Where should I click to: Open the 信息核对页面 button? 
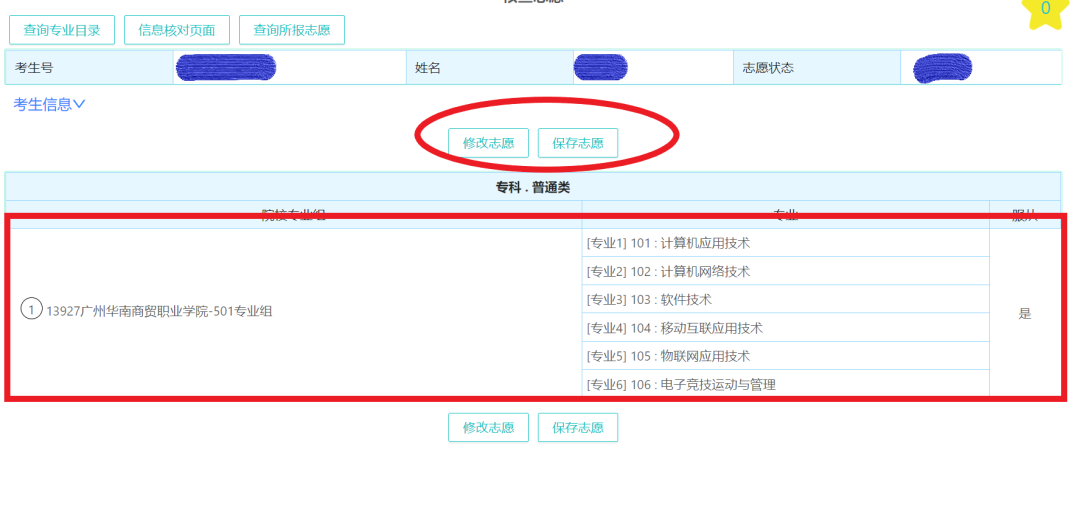[177, 30]
